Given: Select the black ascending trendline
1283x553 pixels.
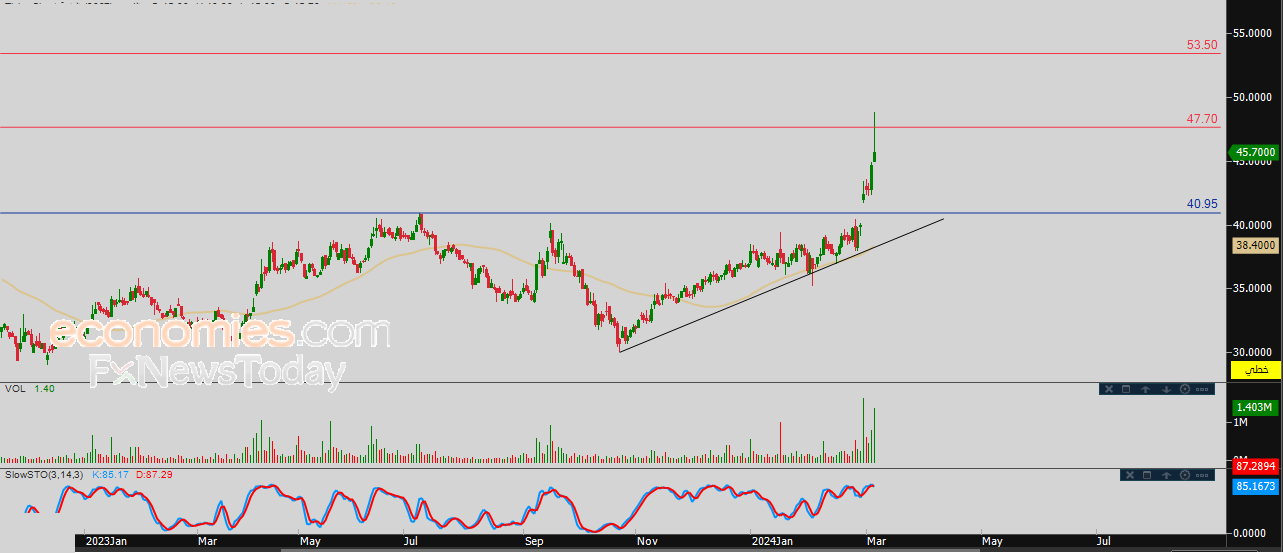Looking at the screenshot, I should 781,284.
